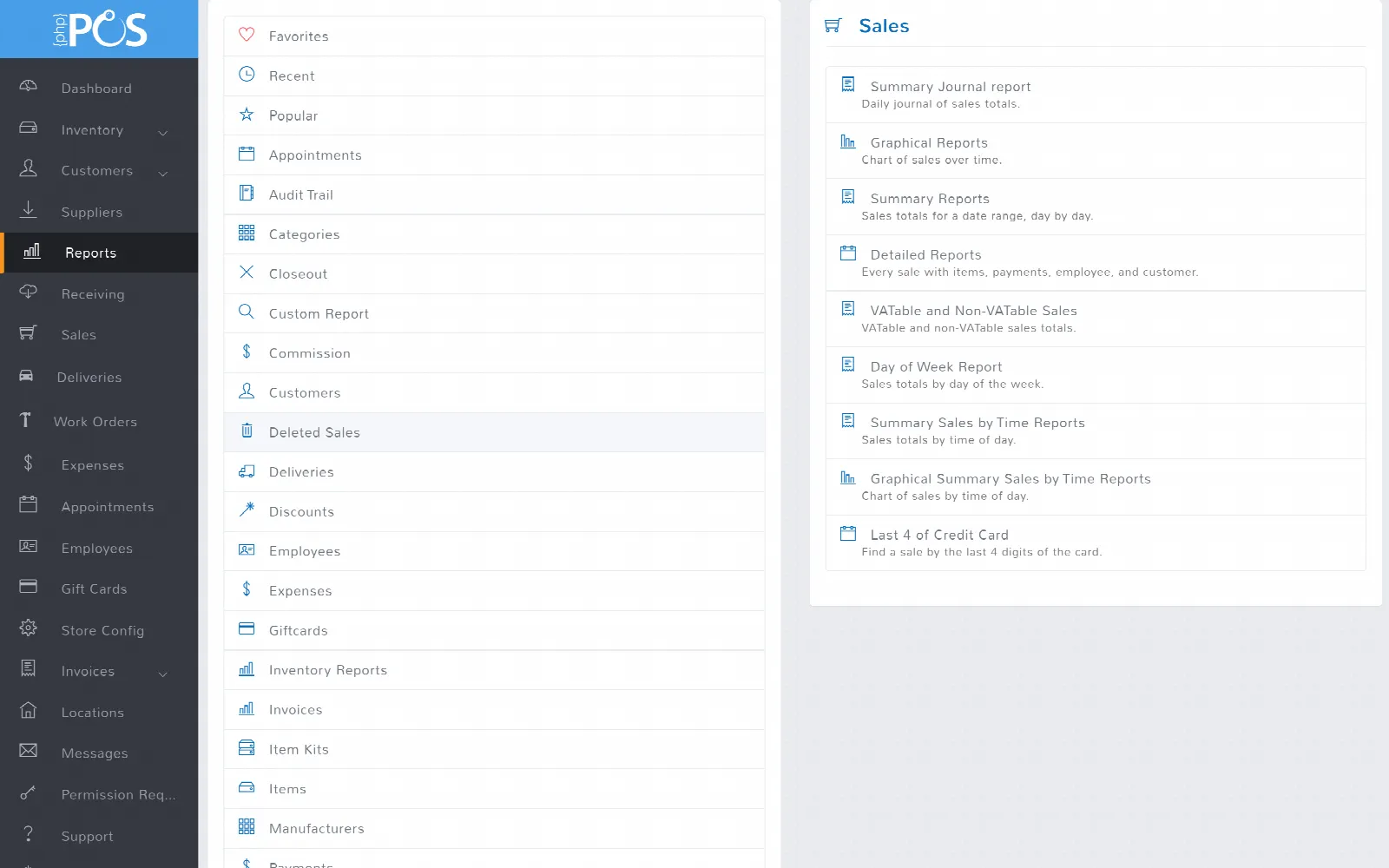This screenshot has height=868, width=1389.
Task: Click the Locations home icon in sidebar
Action: (28, 711)
